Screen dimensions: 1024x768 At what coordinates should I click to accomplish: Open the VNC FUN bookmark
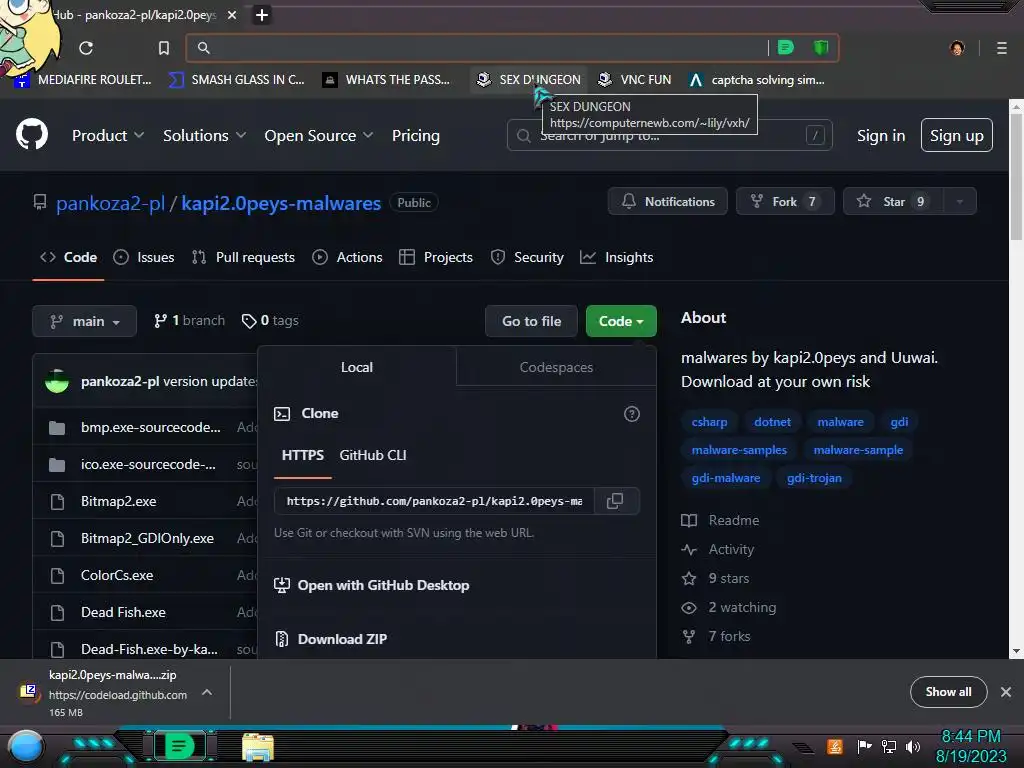click(x=634, y=80)
